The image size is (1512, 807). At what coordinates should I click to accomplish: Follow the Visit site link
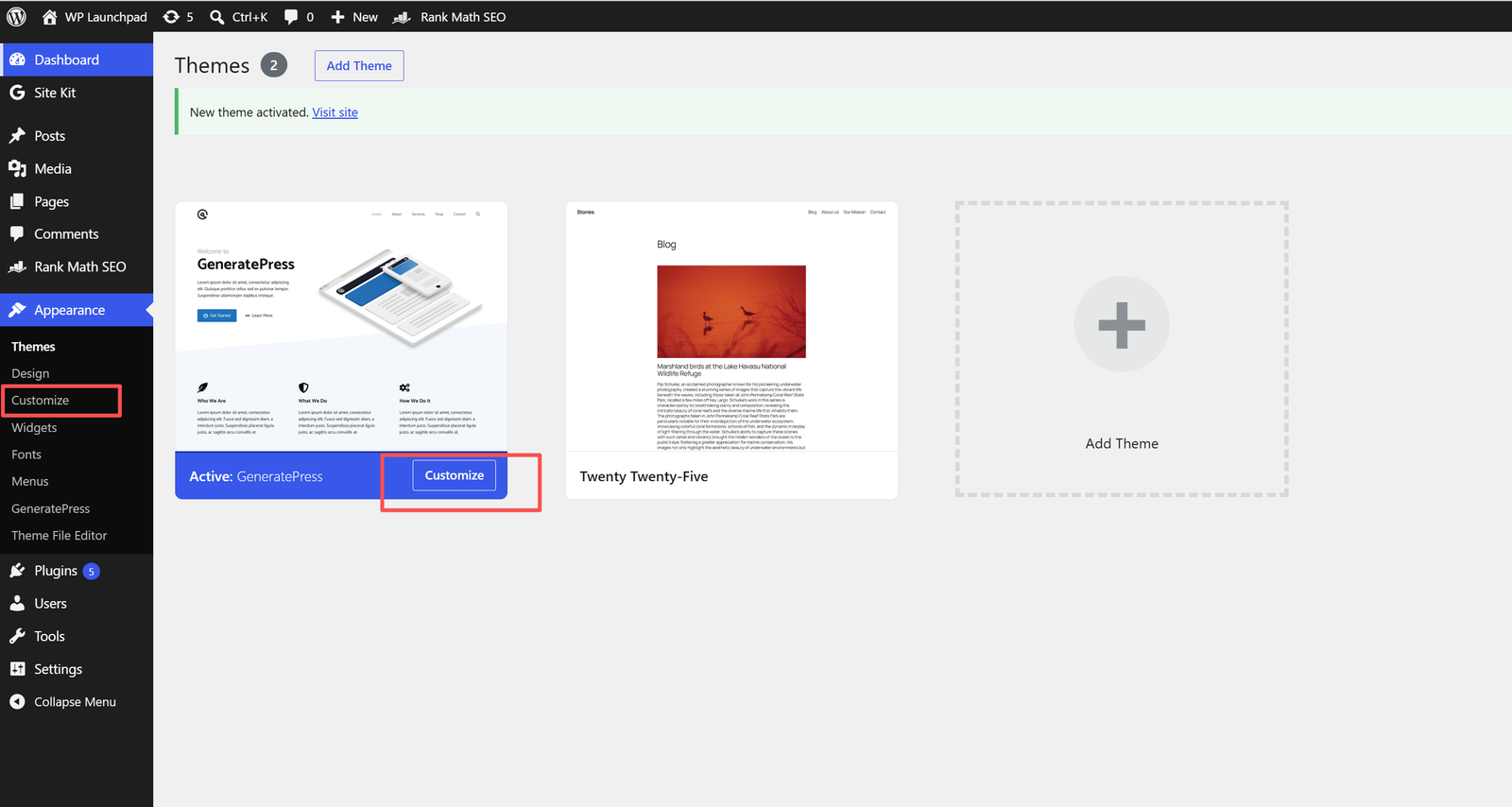point(335,112)
